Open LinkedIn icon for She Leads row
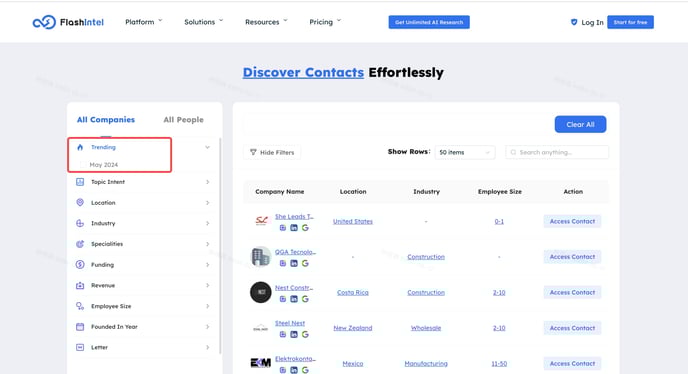 tap(294, 228)
